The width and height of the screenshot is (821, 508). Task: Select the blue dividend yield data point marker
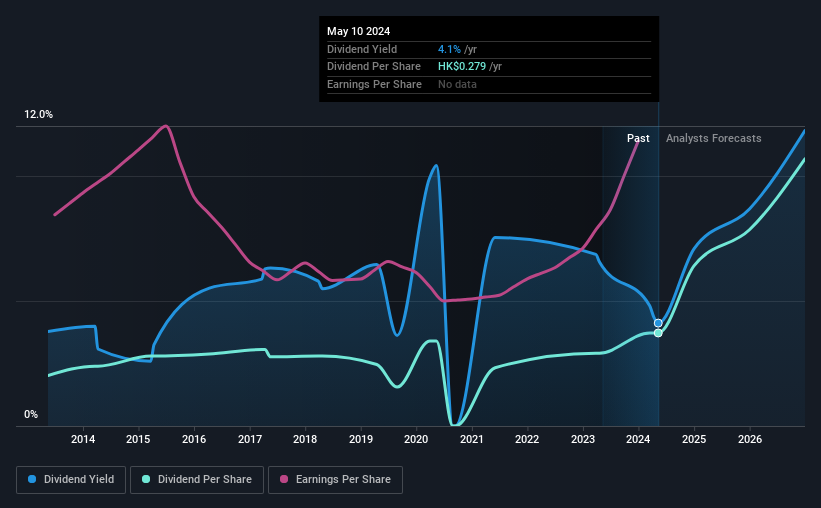658,323
